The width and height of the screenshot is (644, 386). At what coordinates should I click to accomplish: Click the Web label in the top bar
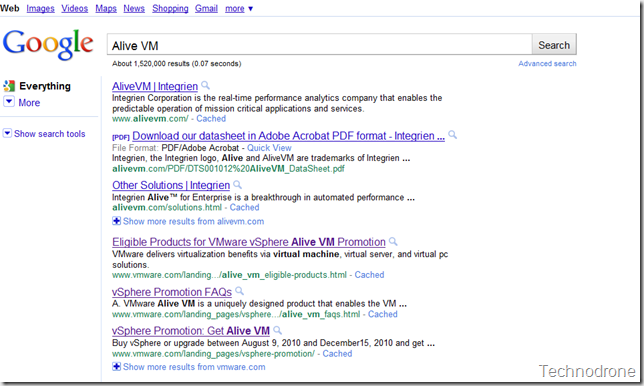[10, 8]
